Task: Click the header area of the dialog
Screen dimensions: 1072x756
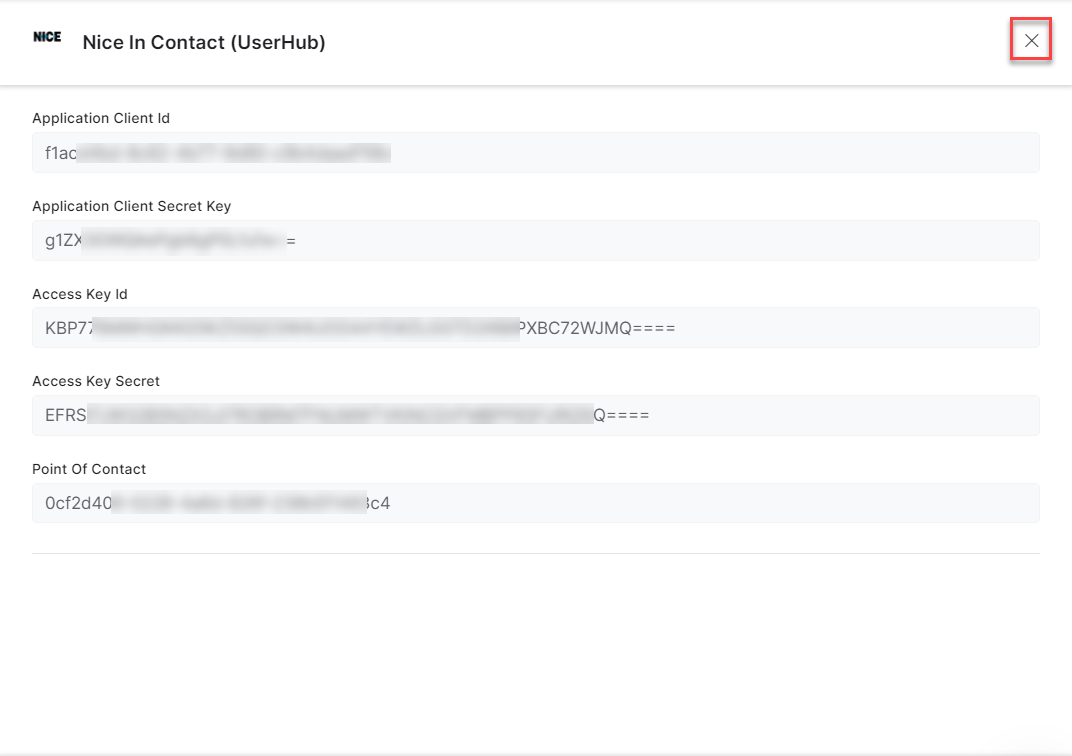Action: 600,42
